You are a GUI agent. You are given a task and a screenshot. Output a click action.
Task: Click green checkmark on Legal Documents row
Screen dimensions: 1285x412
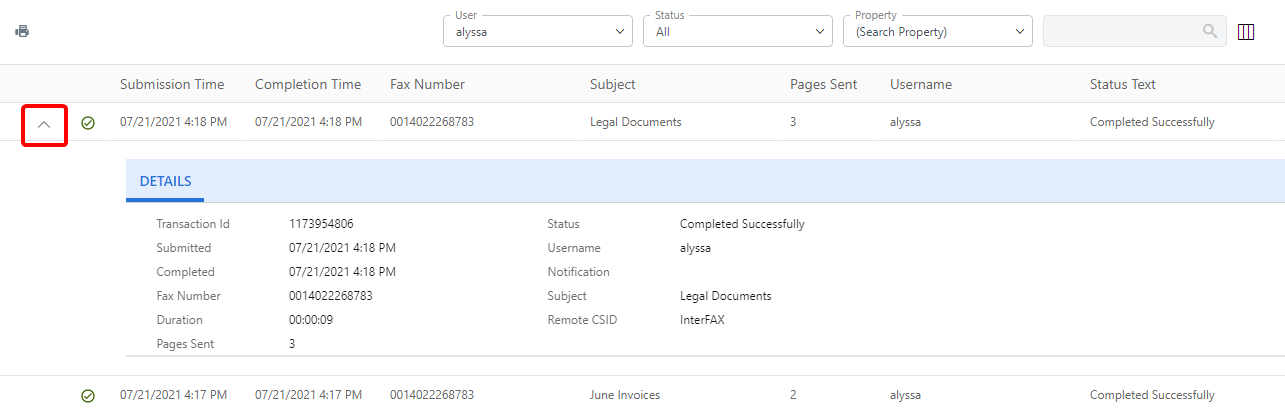[88, 123]
